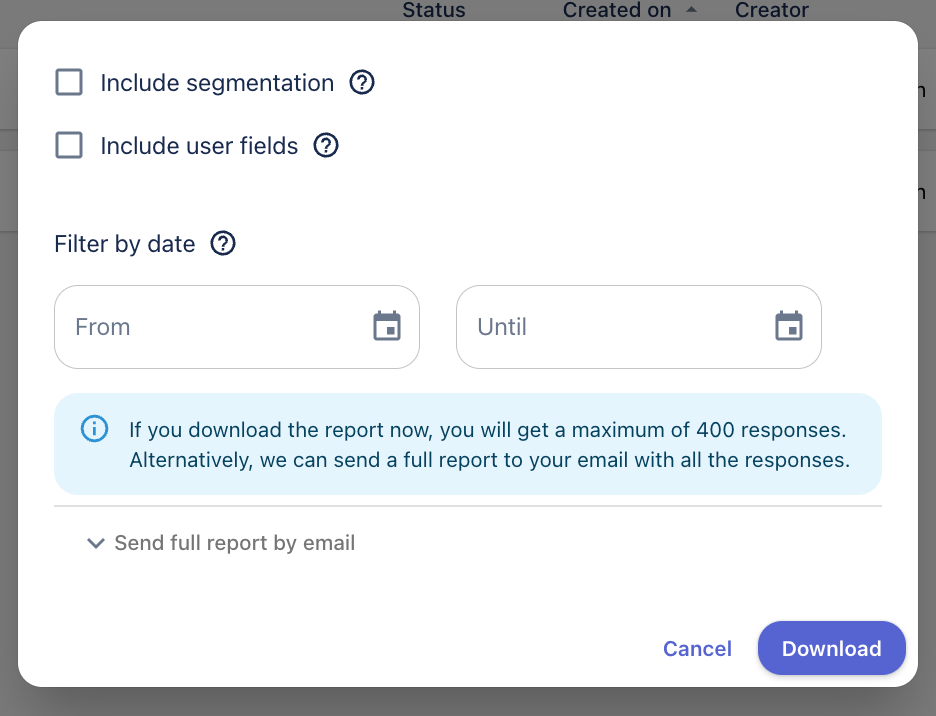Open help icon beside Include segmentation
The width and height of the screenshot is (936, 716).
(362, 83)
